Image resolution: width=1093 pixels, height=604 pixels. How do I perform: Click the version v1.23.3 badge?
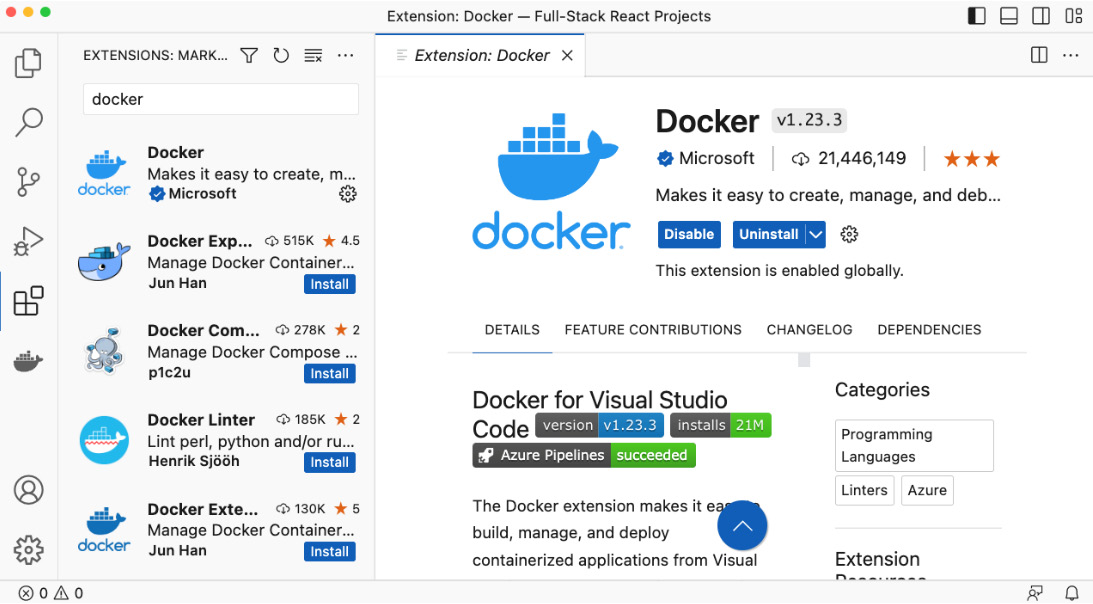tap(599, 425)
